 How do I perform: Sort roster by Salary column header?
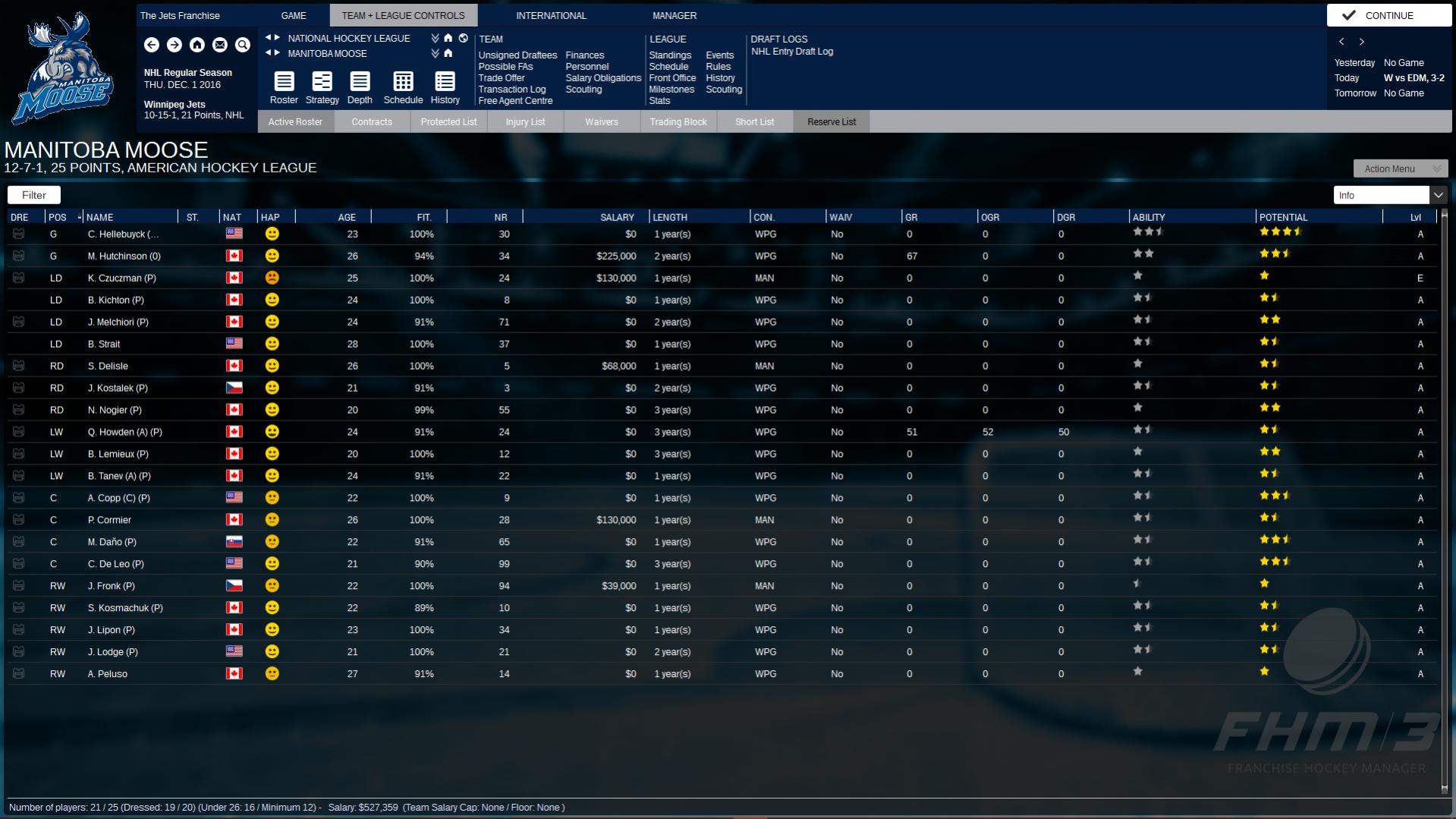[x=616, y=217]
